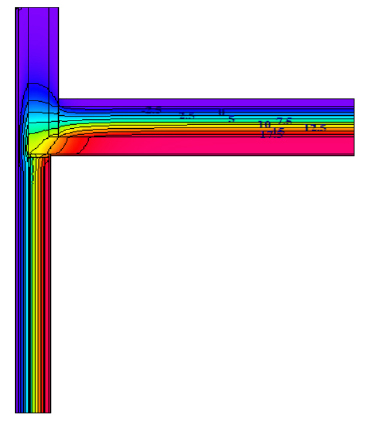Click the isotherm label reading -2.5

152,110
